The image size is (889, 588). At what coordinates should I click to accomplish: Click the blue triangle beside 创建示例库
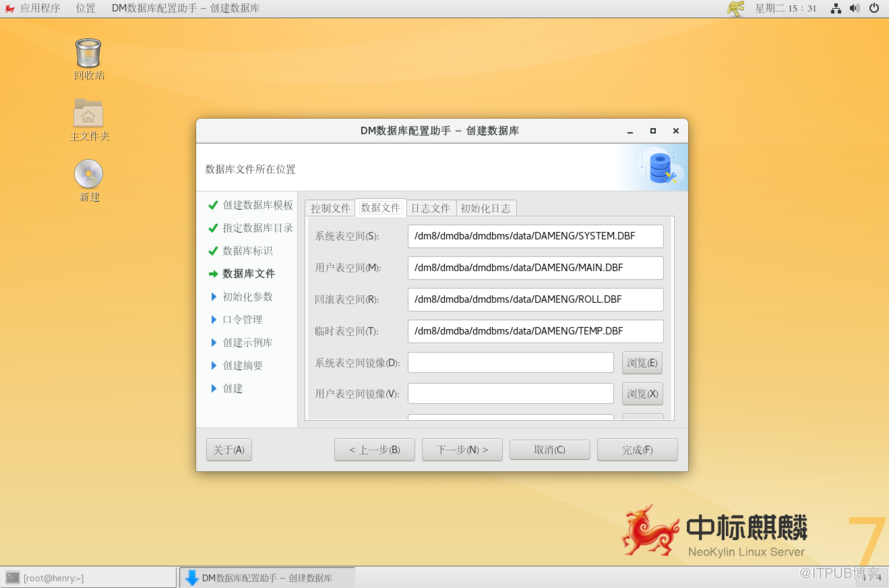click(214, 342)
